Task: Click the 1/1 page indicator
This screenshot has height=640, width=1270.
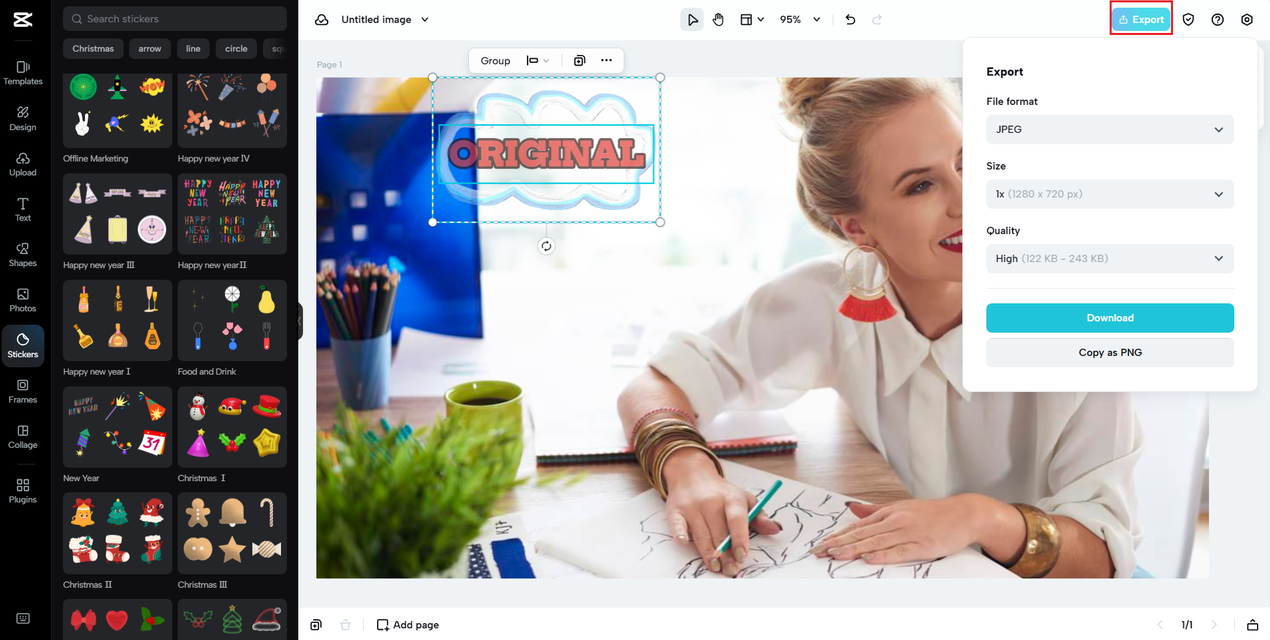Action: [x=1187, y=625]
